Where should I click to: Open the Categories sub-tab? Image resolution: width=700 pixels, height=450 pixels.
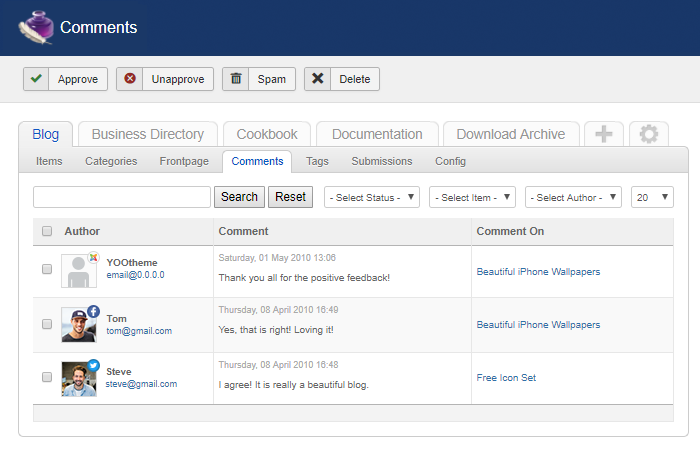tap(111, 161)
